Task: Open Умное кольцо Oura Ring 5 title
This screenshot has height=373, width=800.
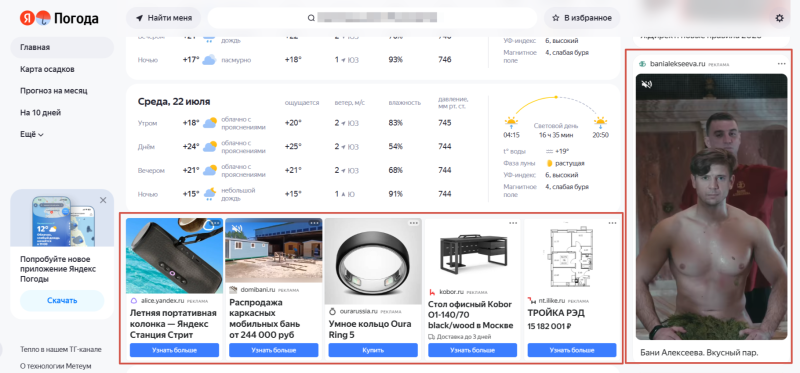Action: pos(369,329)
